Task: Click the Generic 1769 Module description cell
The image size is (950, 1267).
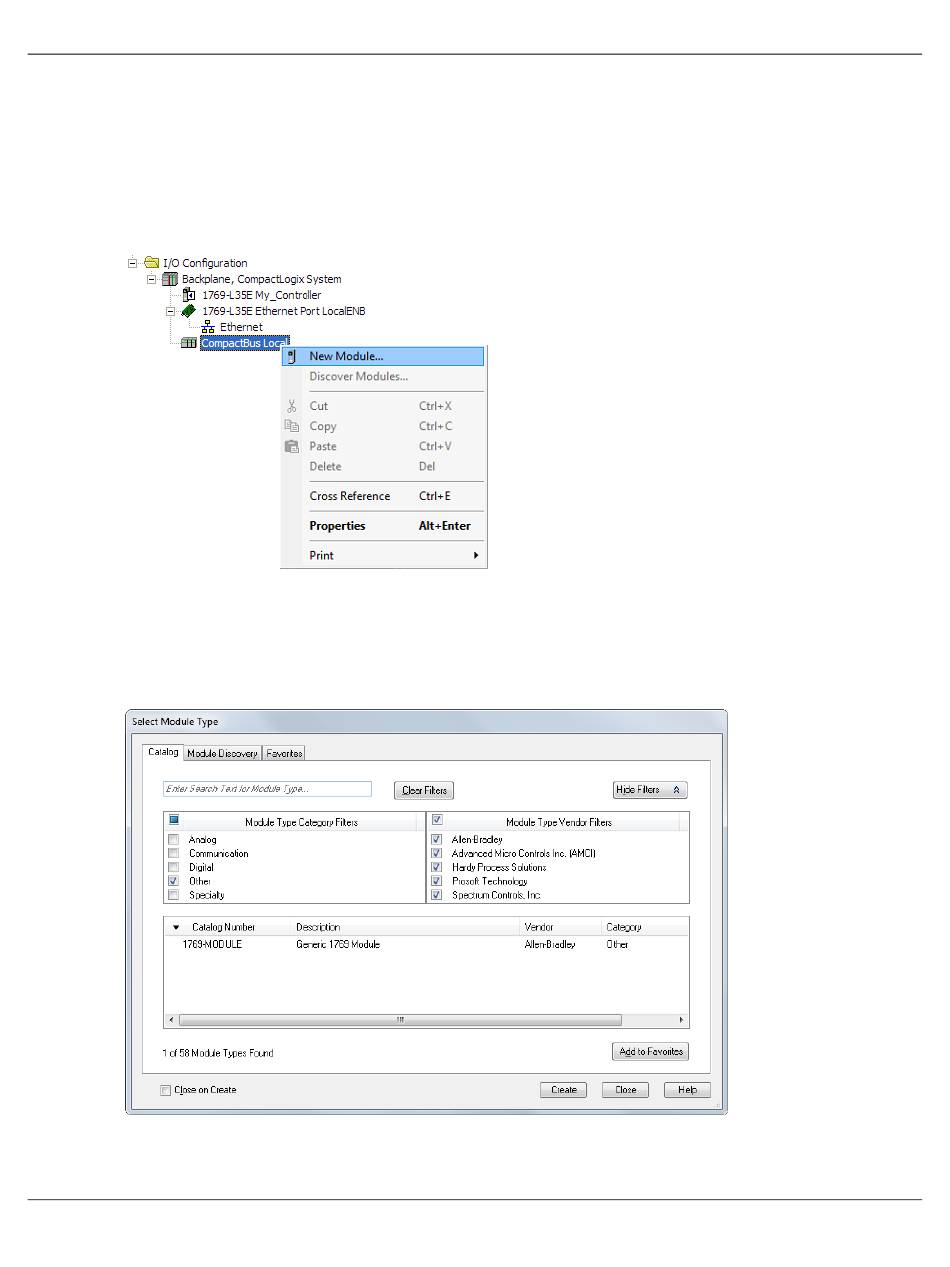Action: pos(338,945)
